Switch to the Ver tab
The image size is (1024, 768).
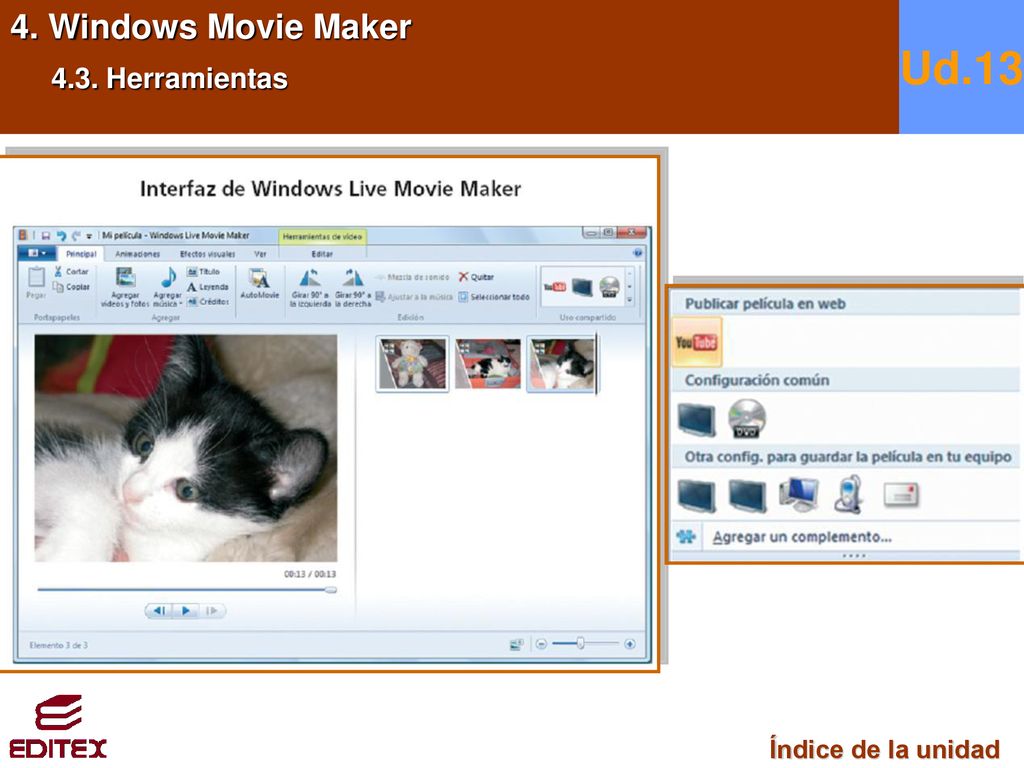pos(260,254)
